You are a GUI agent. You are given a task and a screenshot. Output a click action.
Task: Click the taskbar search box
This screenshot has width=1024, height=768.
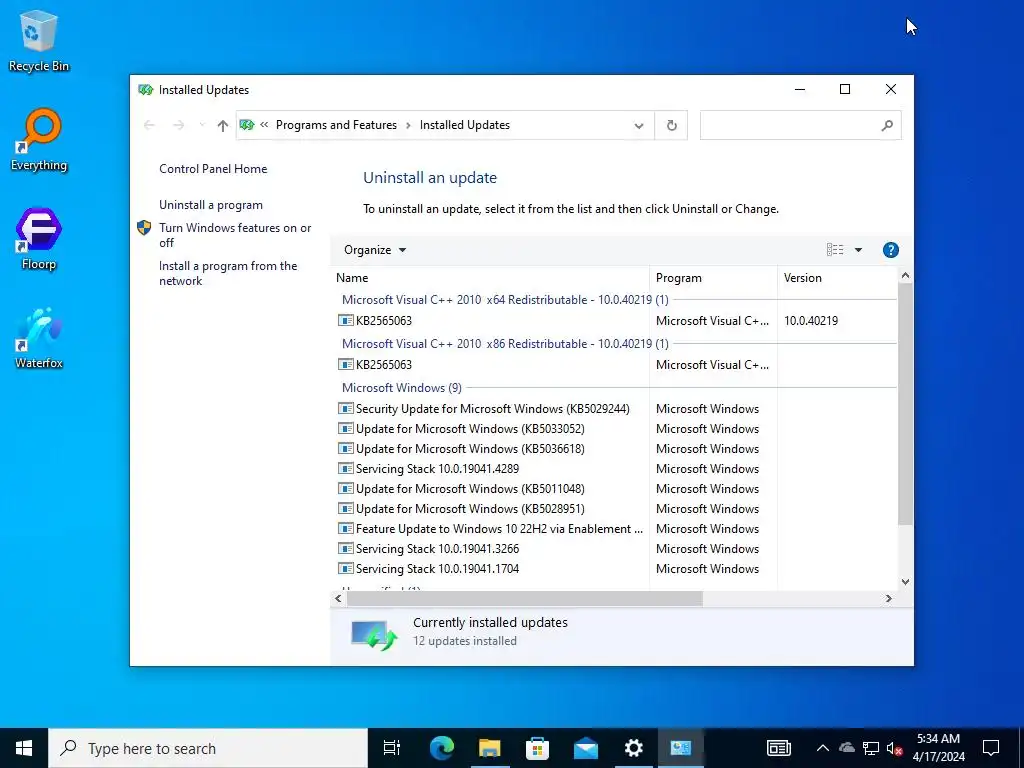208,748
